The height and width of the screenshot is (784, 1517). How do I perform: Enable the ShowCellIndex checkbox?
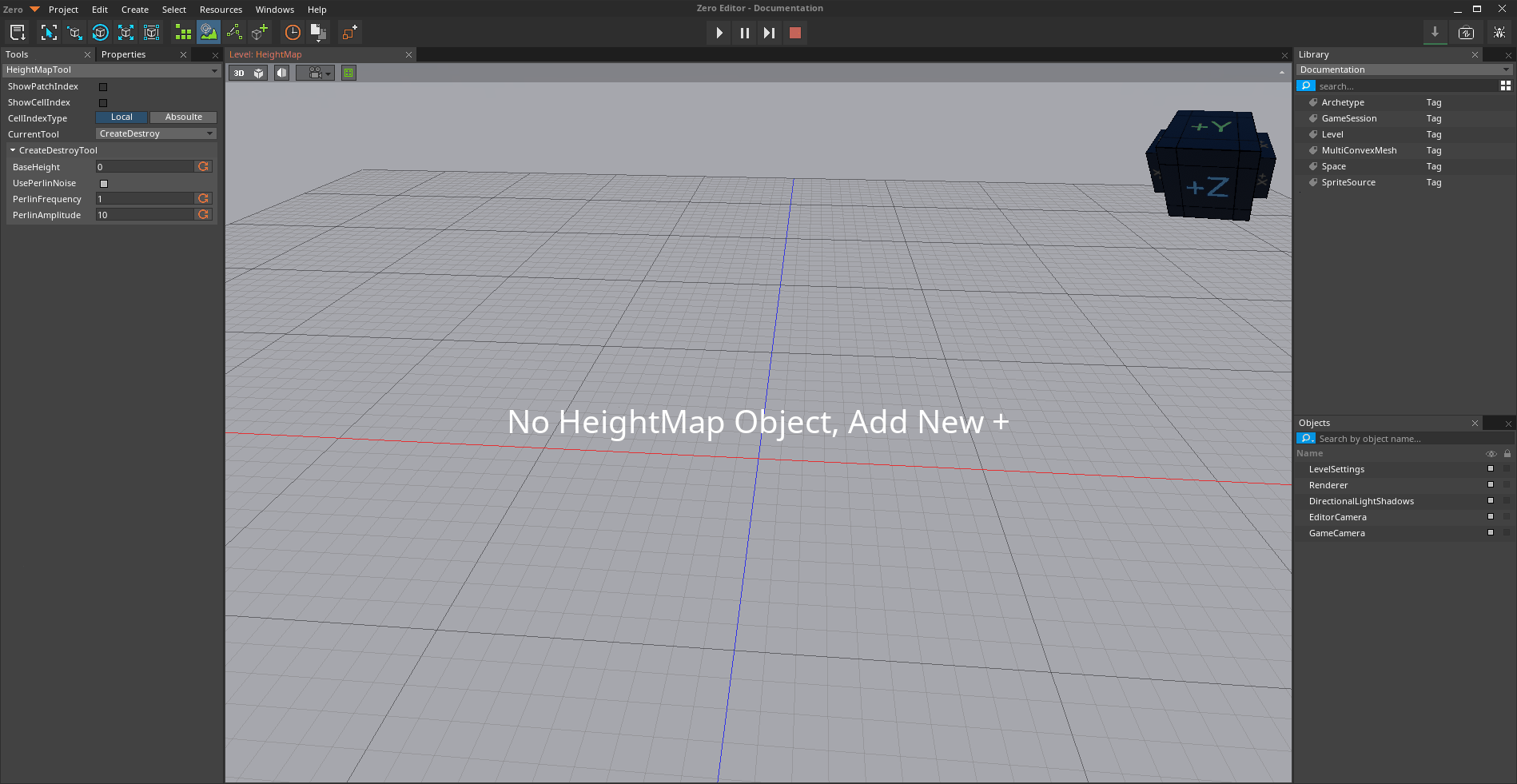coord(103,102)
